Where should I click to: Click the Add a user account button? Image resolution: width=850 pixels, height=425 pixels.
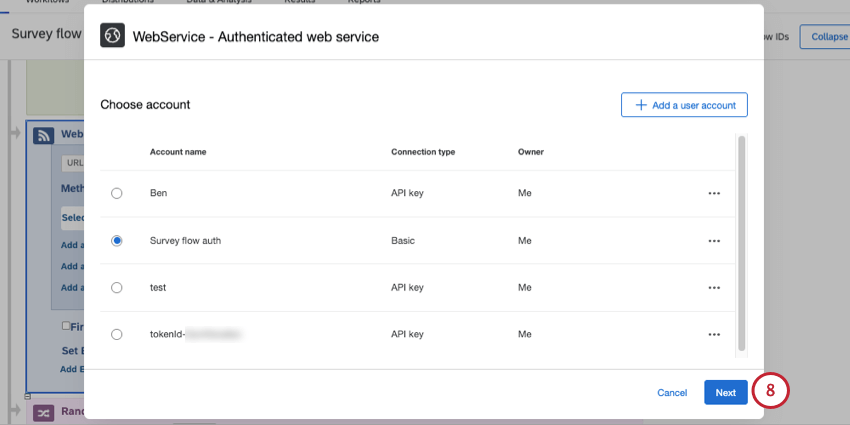[x=684, y=105]
